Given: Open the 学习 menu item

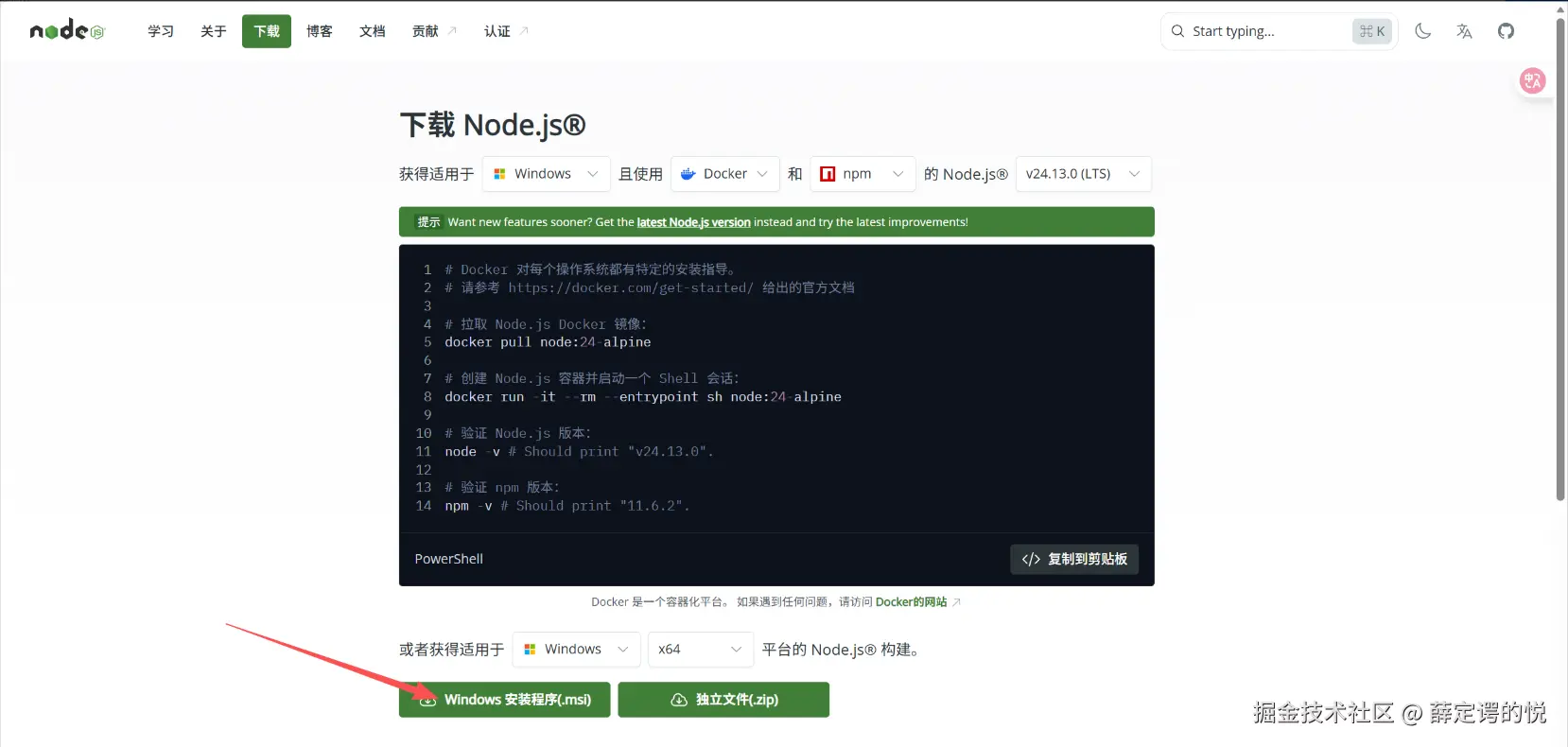Looking at the screenshot, I should pyautogui.click(x=161, y=31).
